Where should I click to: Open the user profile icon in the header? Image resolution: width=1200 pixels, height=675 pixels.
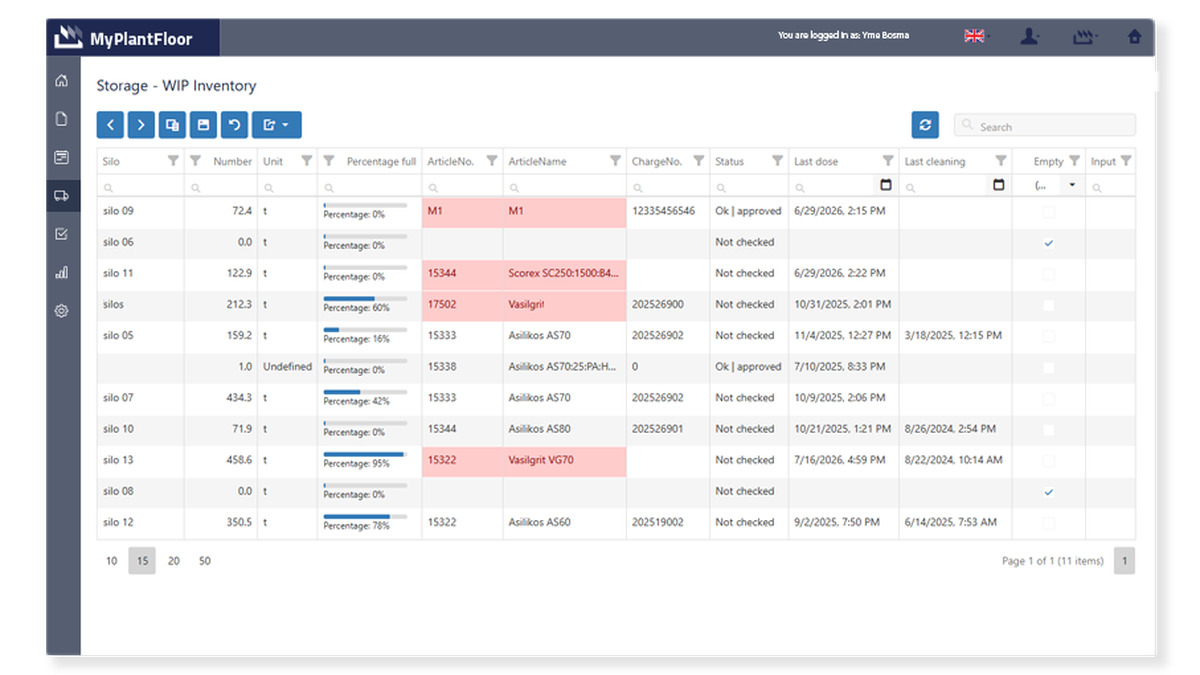tap(1029, 36)
